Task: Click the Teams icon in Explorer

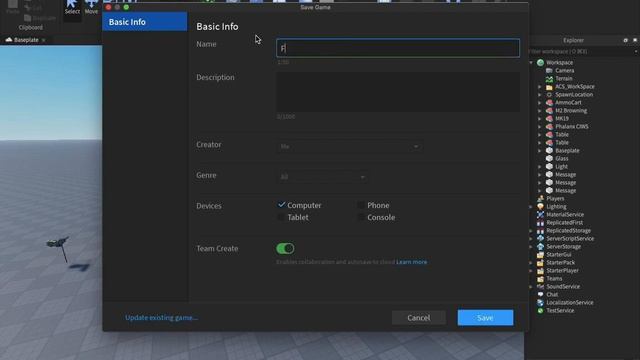Action: pos(540,278)
